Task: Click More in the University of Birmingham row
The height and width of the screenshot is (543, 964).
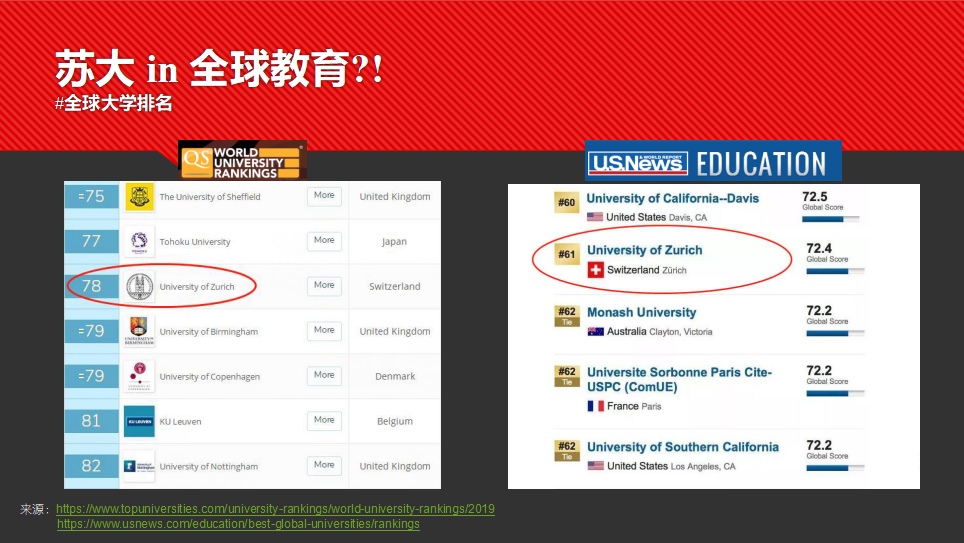Action: pyautogui.click(x=324, y=330)
